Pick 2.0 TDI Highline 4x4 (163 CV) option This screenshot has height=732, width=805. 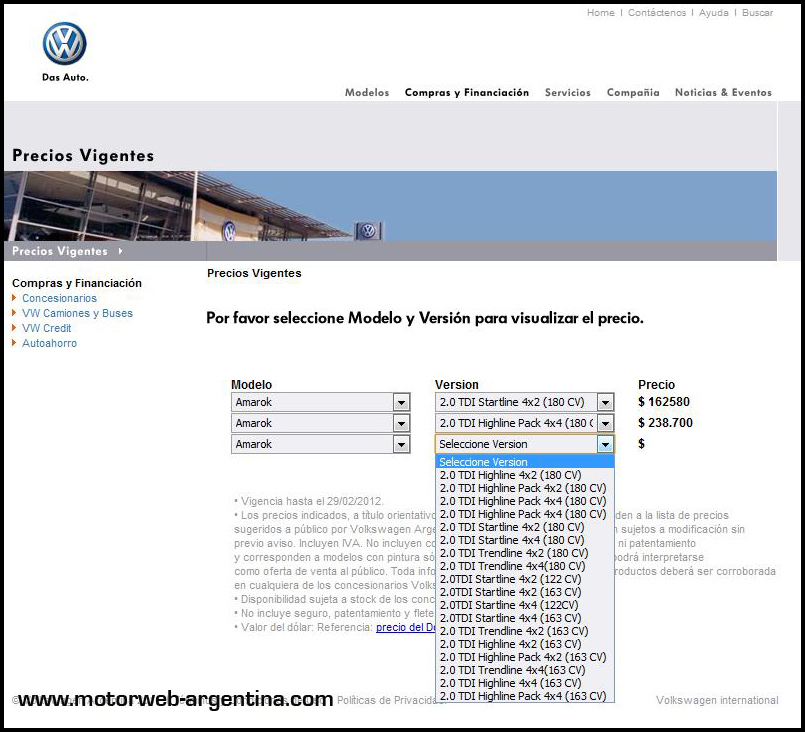click(525, 683)
